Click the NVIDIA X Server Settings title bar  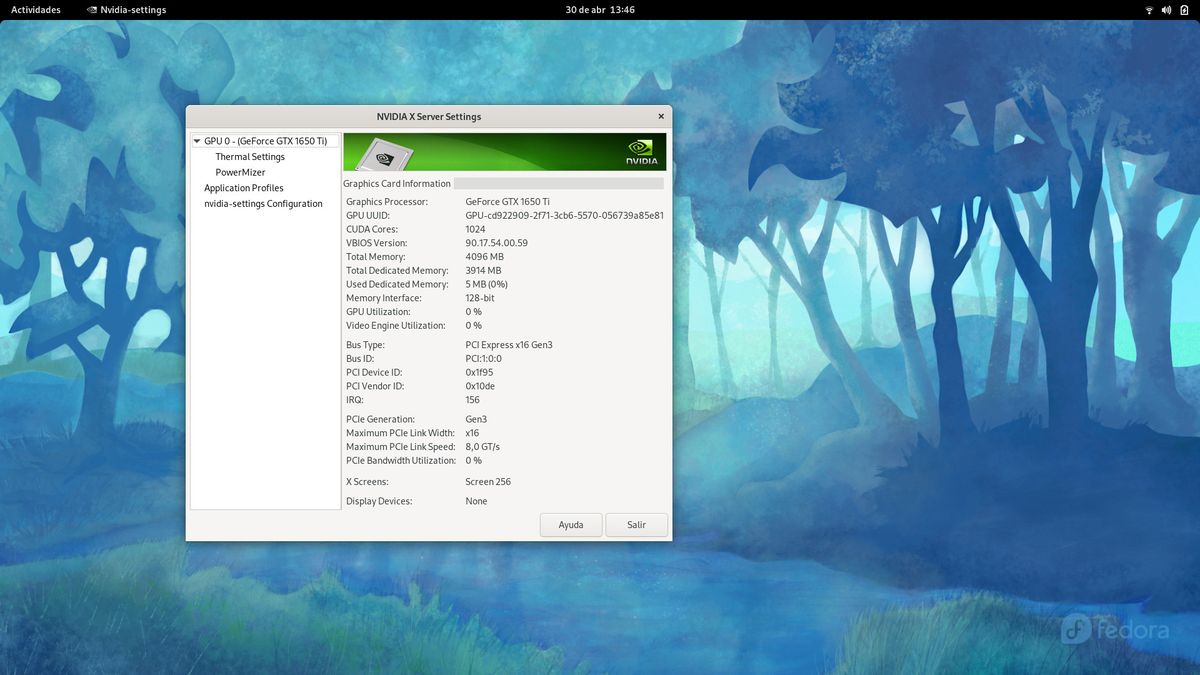(428, 117)
